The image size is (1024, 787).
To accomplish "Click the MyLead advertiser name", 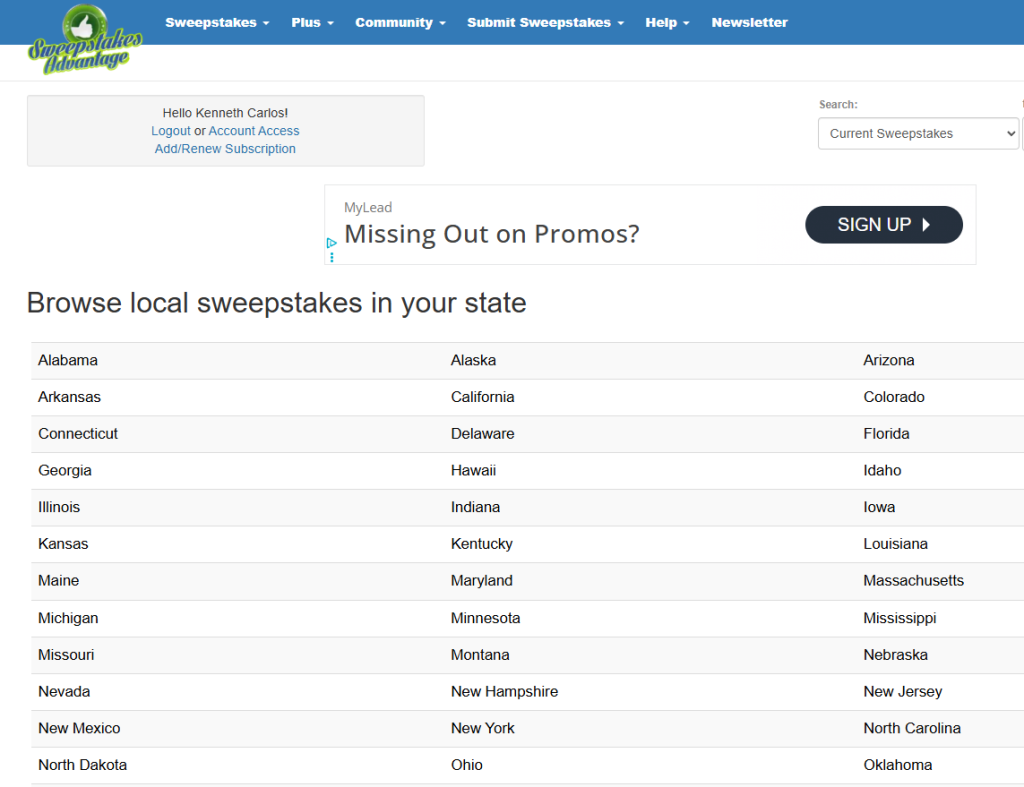I will (367, 207).
